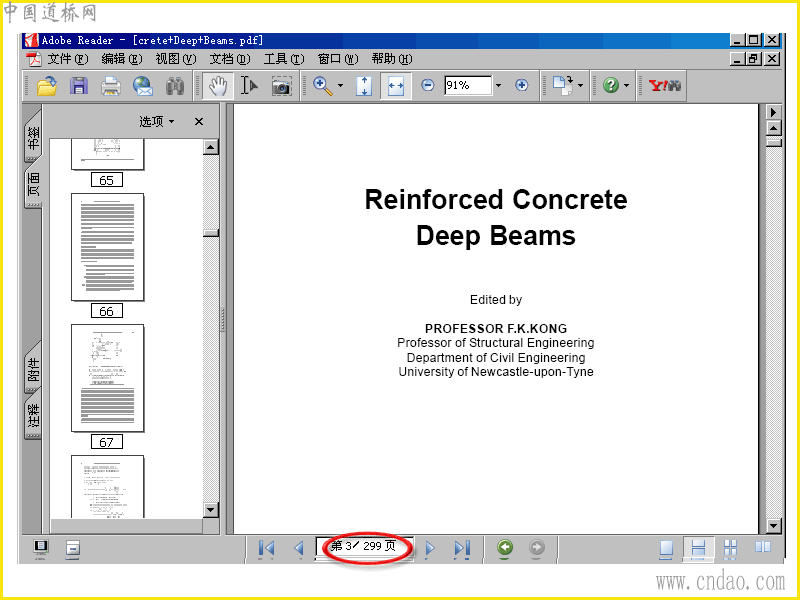Select page 67 thumbnail

point(108,378)
